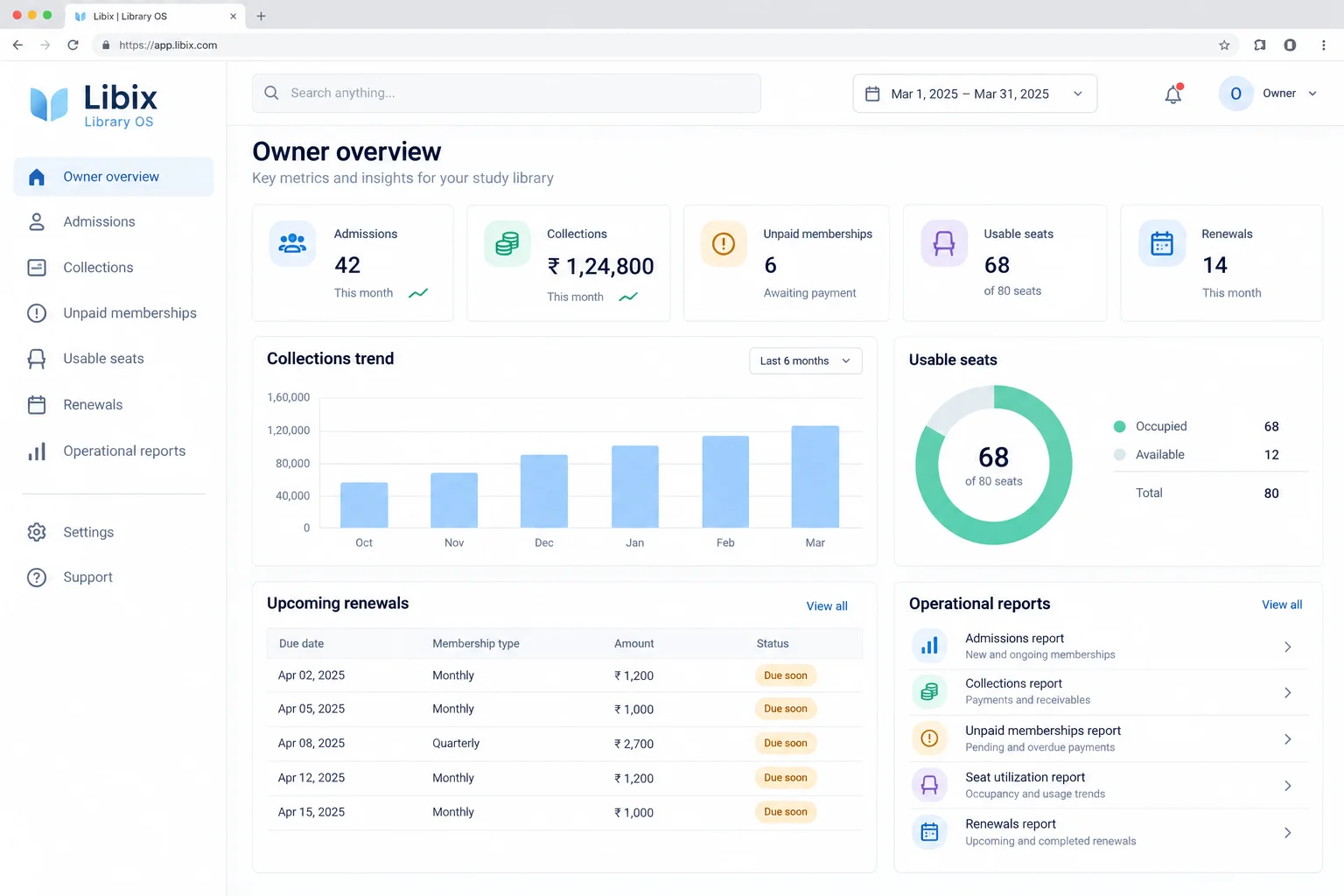Click View all for Upcoming renewals
Image resolution: width=1344 pixels, height=896 pixels.
827,606
